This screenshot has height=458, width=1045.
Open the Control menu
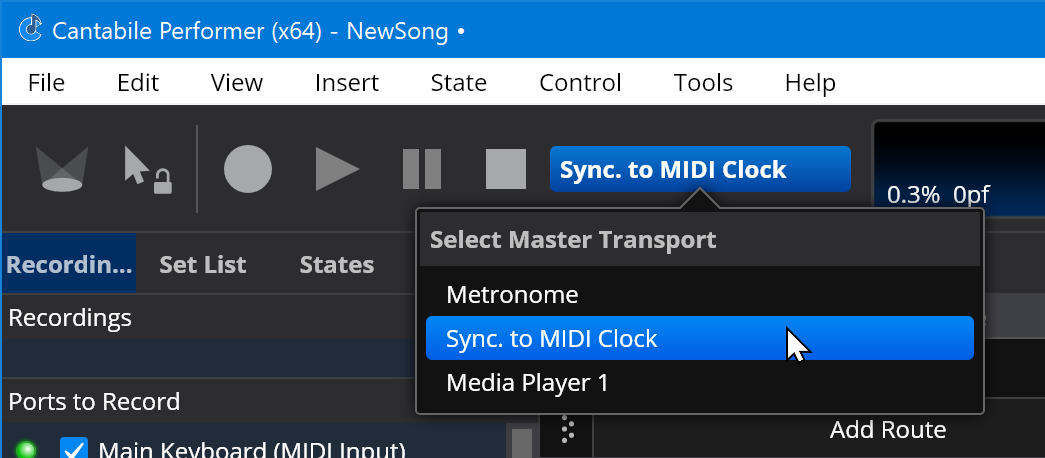click(580, 83)
